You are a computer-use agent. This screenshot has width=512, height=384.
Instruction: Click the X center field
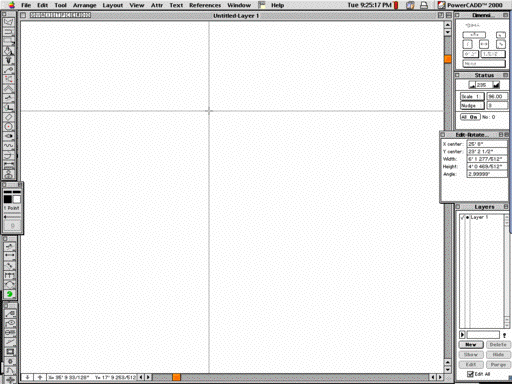pos(487,144)
